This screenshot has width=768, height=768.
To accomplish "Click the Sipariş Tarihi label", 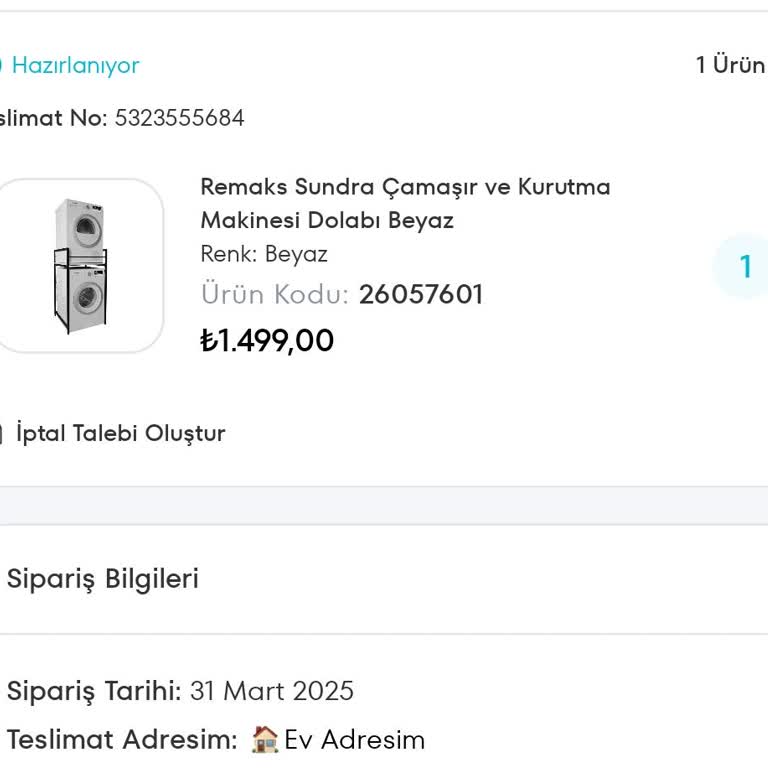I will [94, 691].
